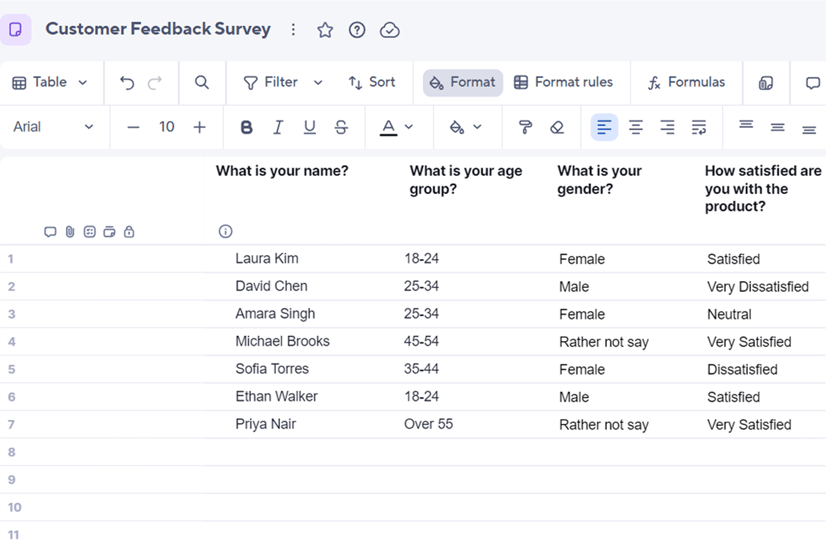Select the Laura Kim cell
Screen dimensions: 826x540
click(267, 259)
